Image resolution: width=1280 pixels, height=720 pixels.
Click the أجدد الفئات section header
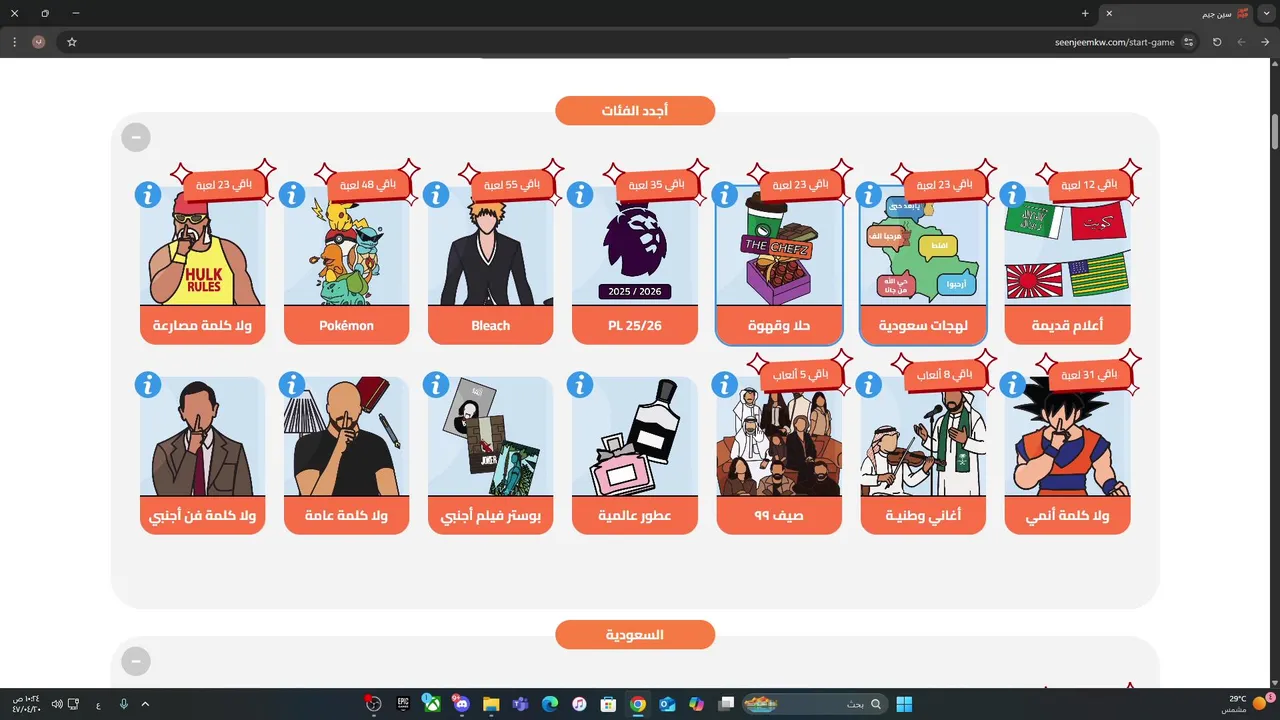pos(635,111)
